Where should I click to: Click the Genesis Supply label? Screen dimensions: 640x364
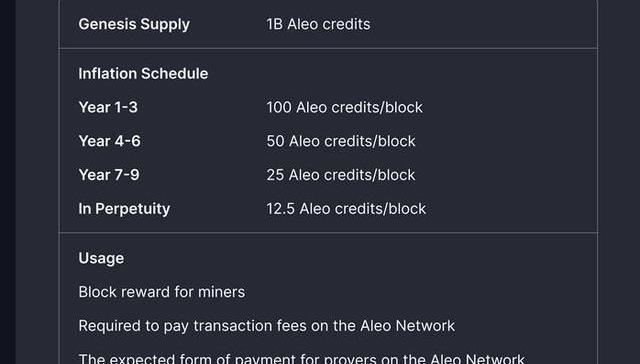[x=134, y=24]
